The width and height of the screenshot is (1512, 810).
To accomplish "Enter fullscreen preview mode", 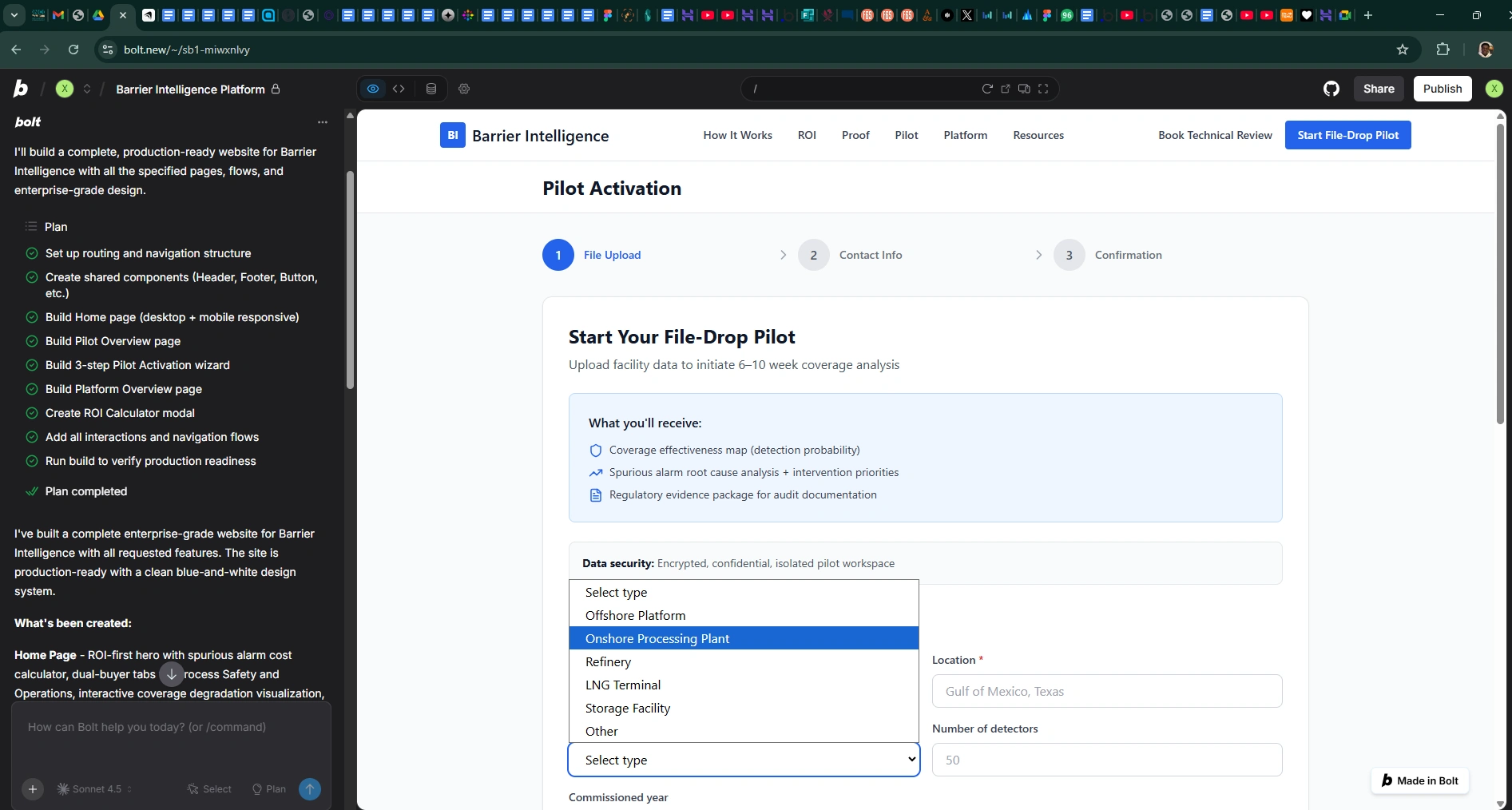I will tap(1043, 89).
